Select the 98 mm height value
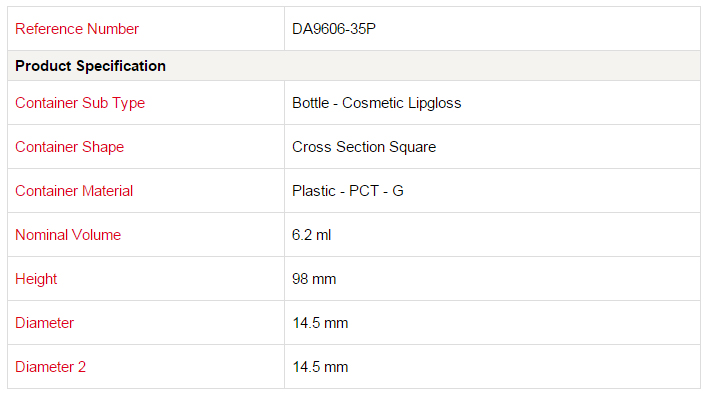This screenshot has width=705, height=404. click(x=314, y=279)
